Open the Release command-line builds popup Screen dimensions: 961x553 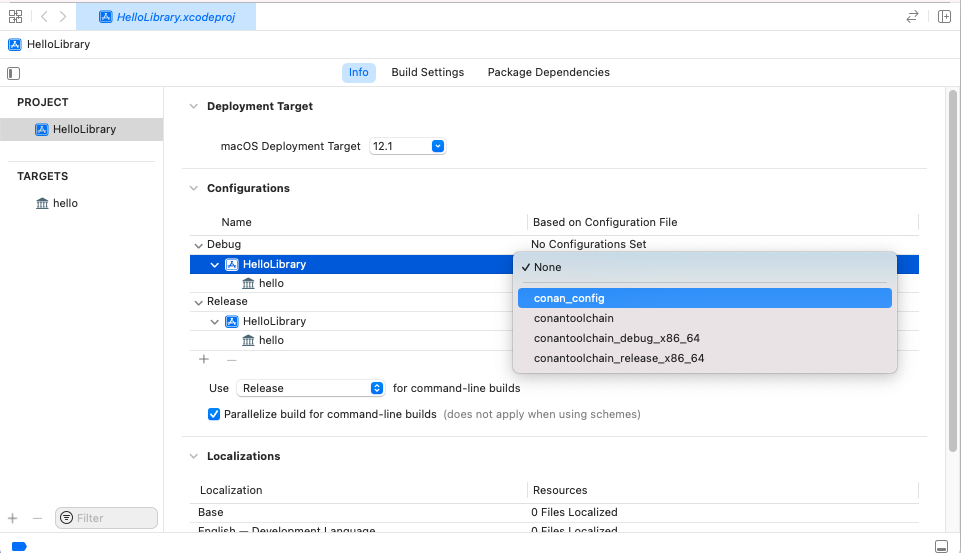click(311, 388)
